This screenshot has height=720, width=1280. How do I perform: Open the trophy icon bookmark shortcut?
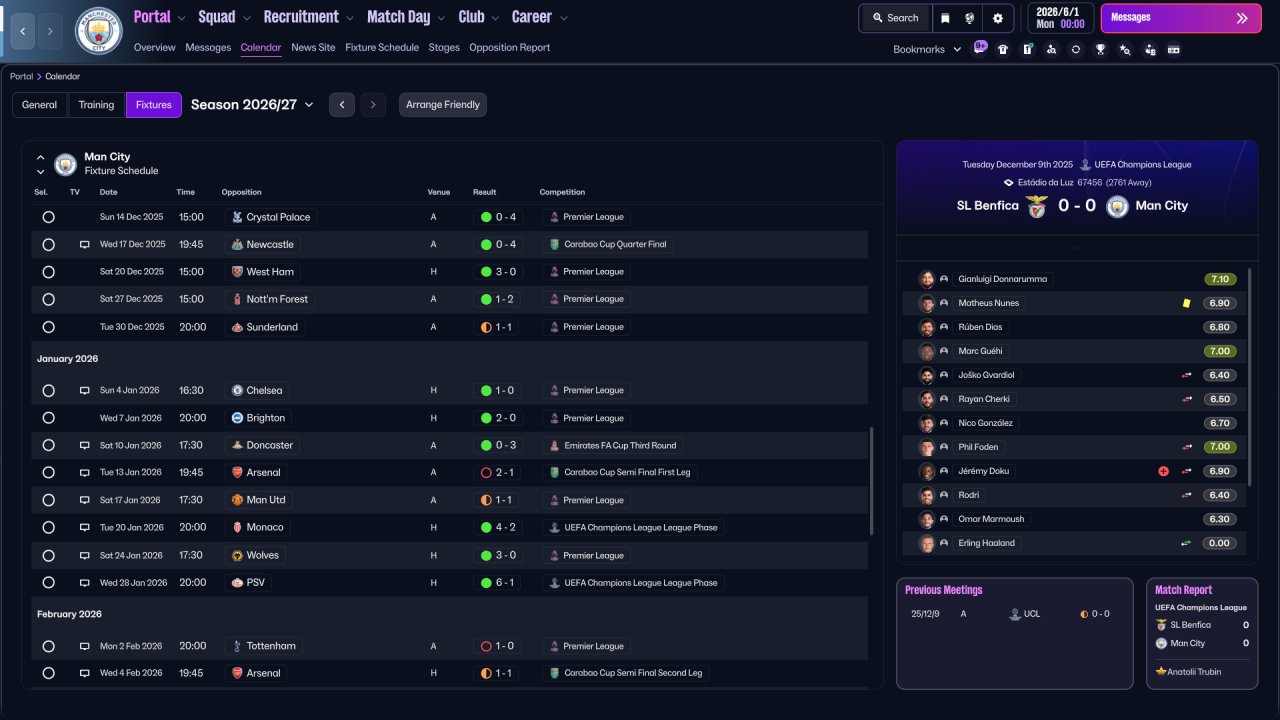(1100, 49)
